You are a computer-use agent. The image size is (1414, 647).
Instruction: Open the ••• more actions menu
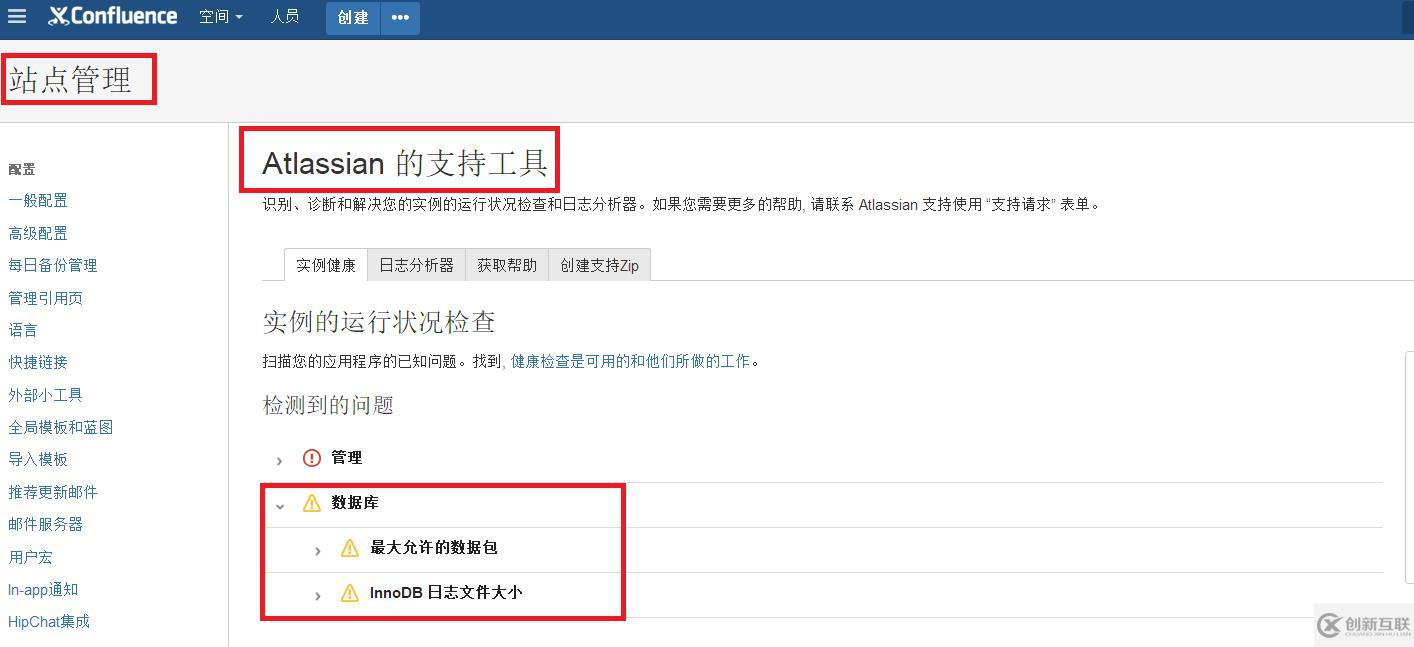(400, 17)
